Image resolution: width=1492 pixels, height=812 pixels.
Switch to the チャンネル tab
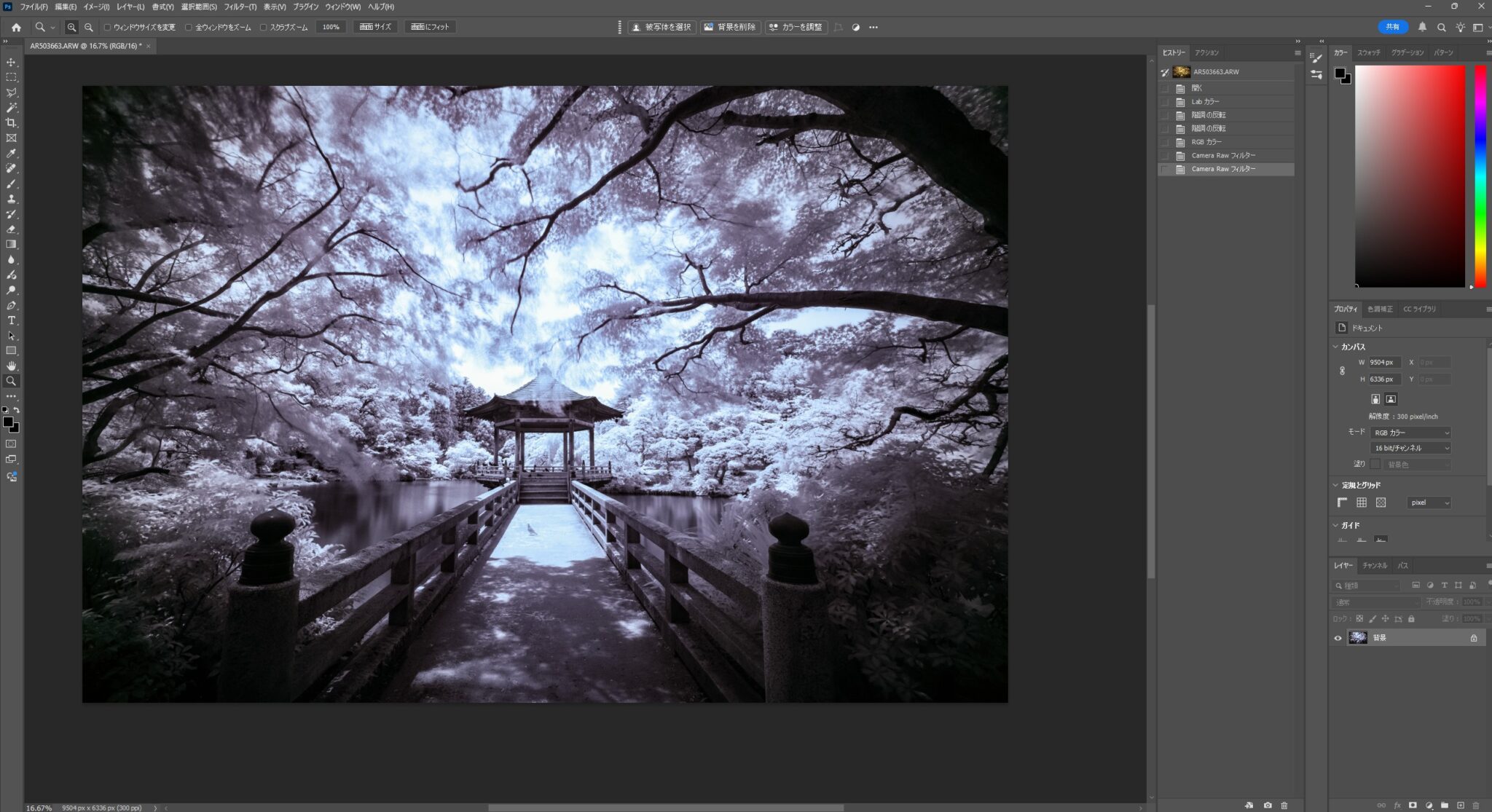tap(1375, 566)
